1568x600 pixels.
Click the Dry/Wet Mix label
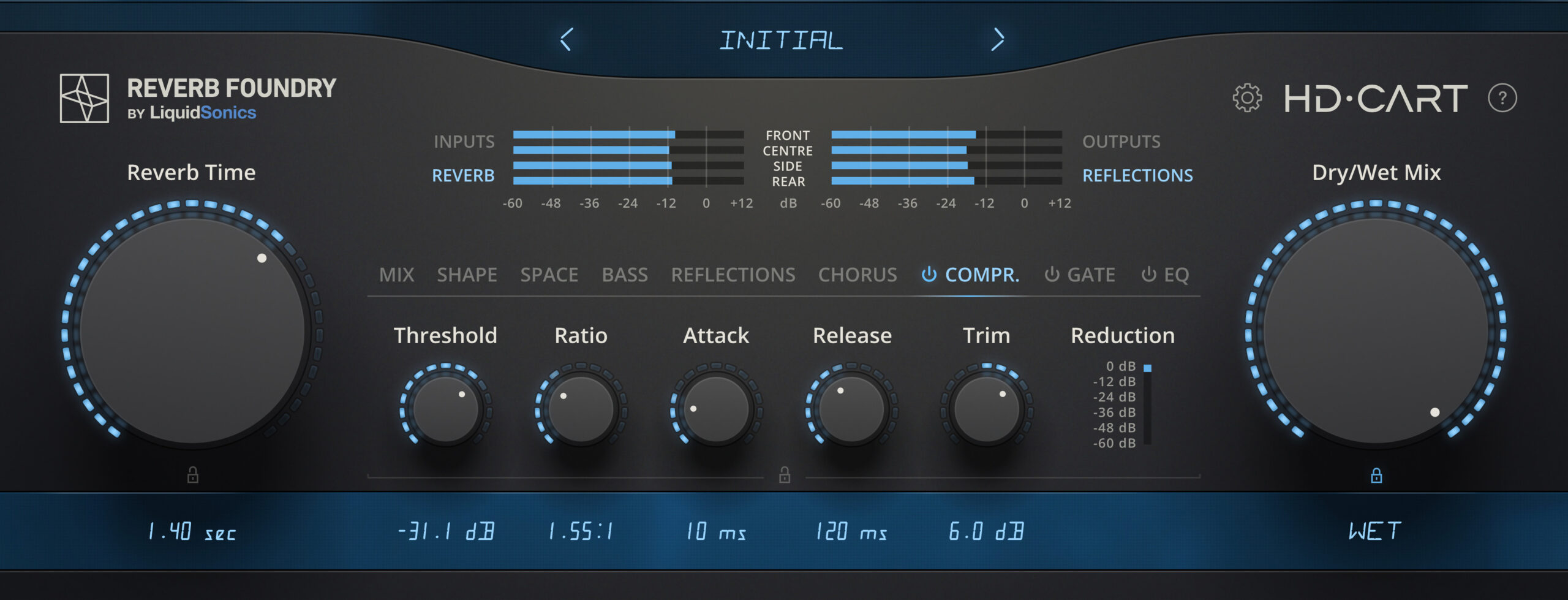pos(1376,173)
